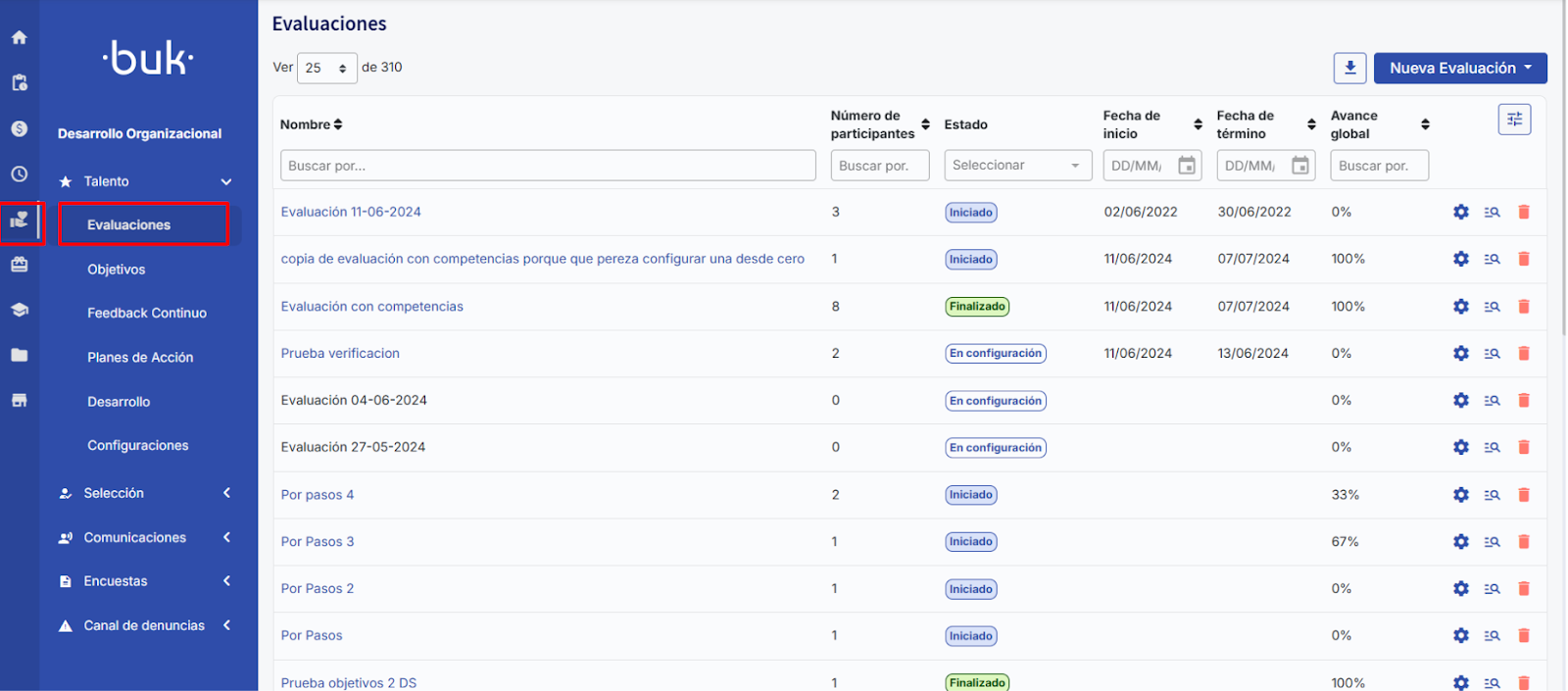The image size is (1568, 691).
Task: Click the Nombre search input field
Action: [547, 166]
